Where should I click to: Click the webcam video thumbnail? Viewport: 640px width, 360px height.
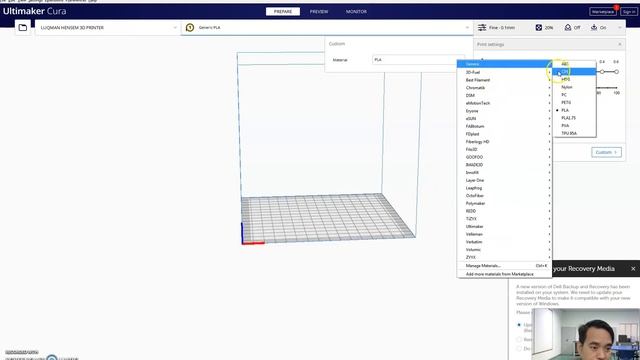586,334
